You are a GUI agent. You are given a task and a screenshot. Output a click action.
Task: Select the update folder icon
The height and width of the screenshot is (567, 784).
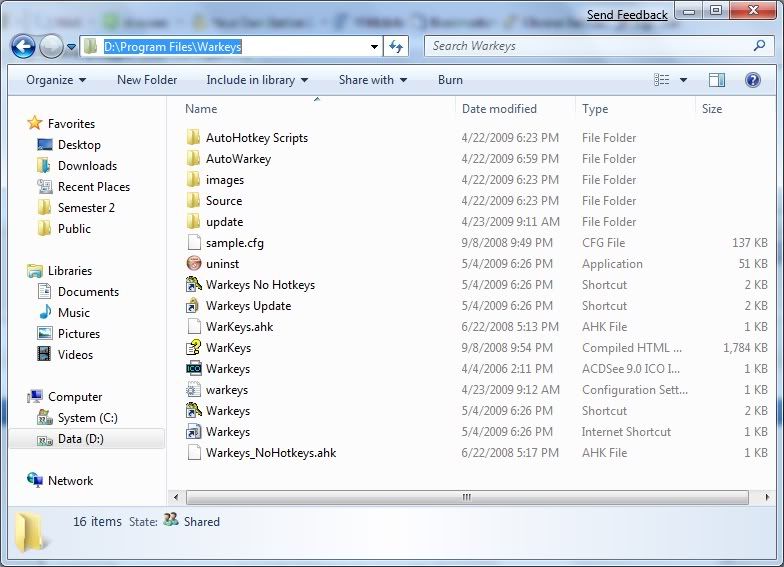pyautogui.click(x=194, y=222)
